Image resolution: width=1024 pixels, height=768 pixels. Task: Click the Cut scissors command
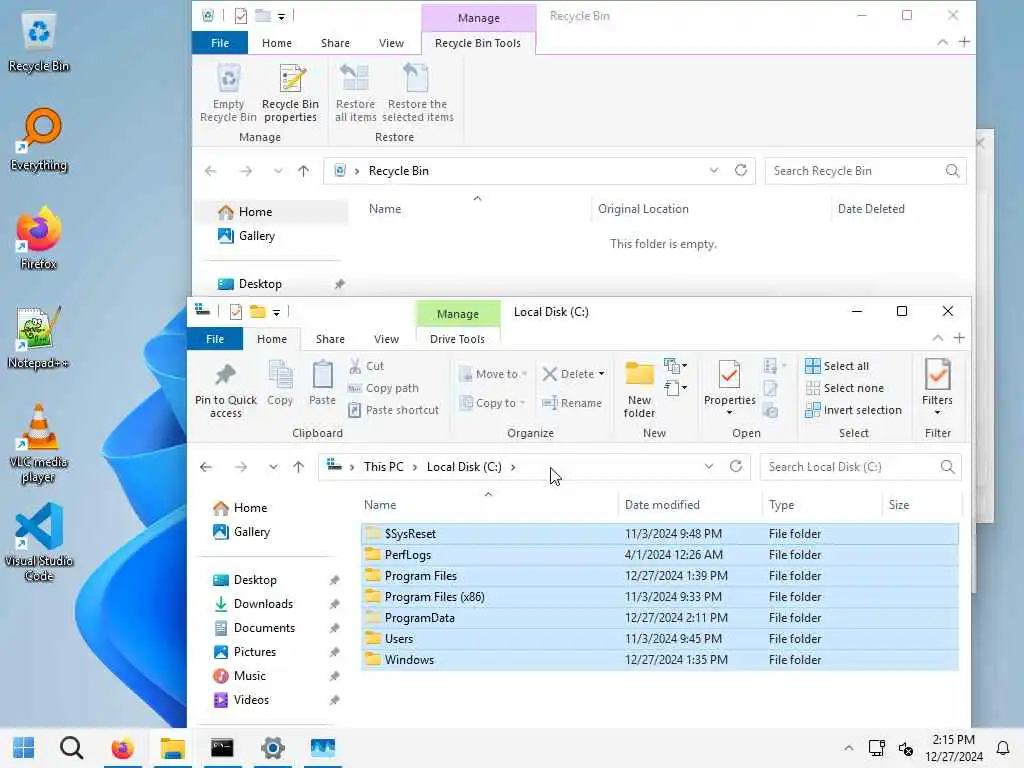point(367,366)
